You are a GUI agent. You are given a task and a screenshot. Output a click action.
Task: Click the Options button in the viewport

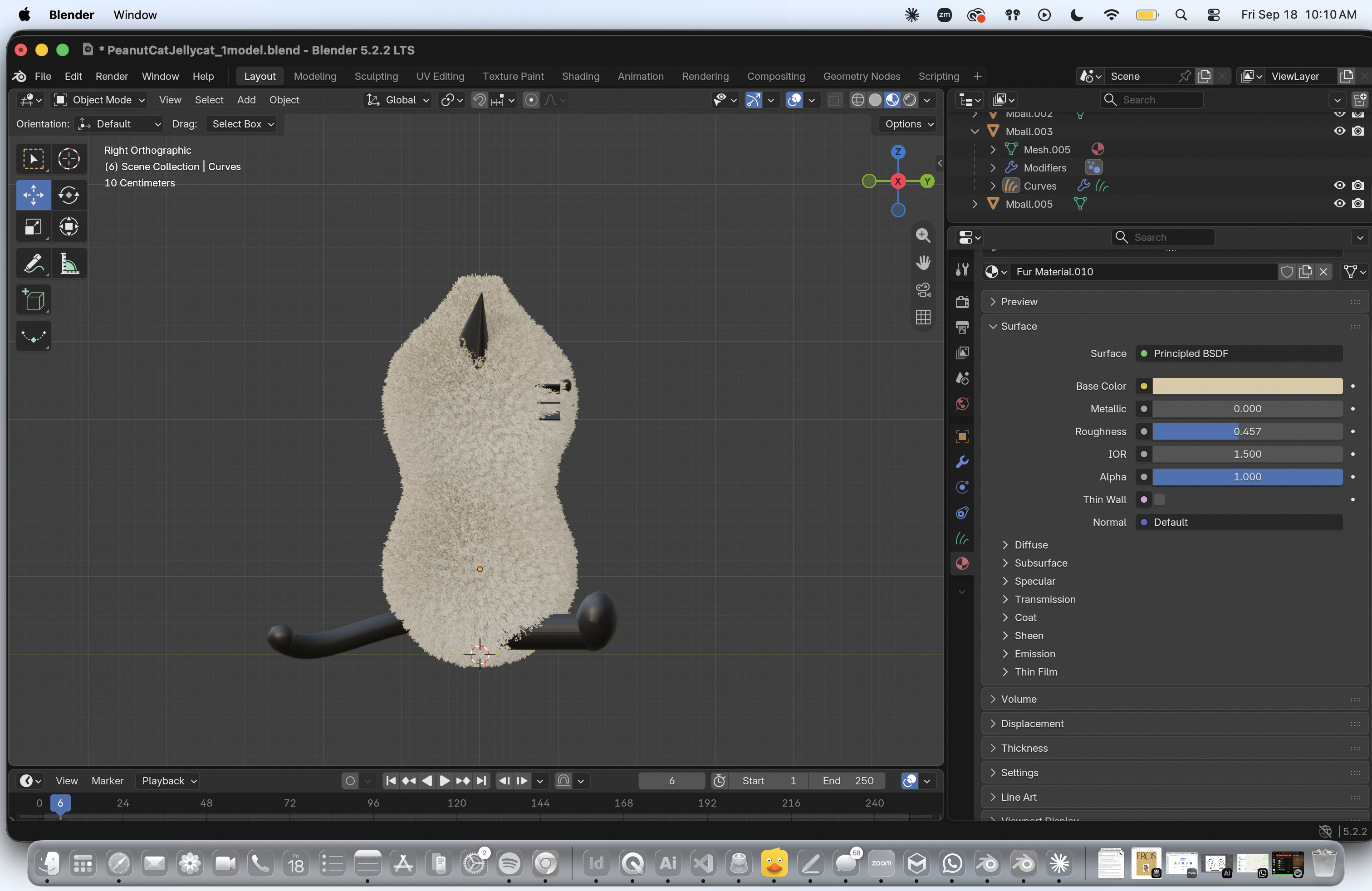point(908,124)
